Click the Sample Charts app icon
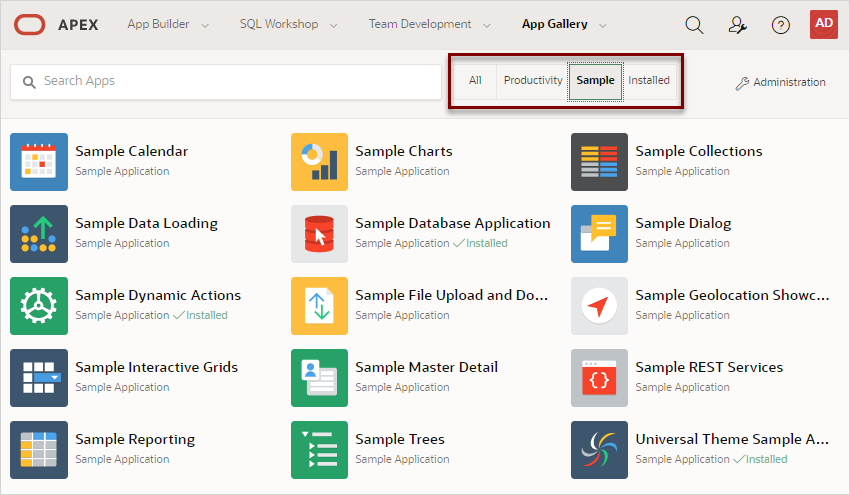The height and width of the screenshot is (495, 850). (319, 162)
